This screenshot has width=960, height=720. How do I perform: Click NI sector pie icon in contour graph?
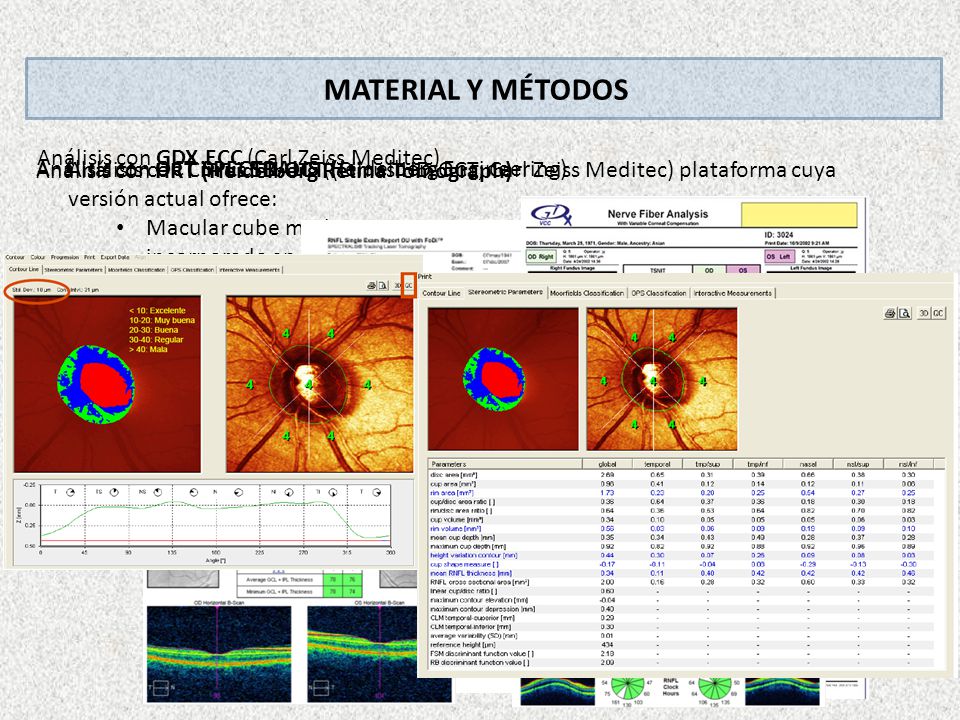pos(289,492)
